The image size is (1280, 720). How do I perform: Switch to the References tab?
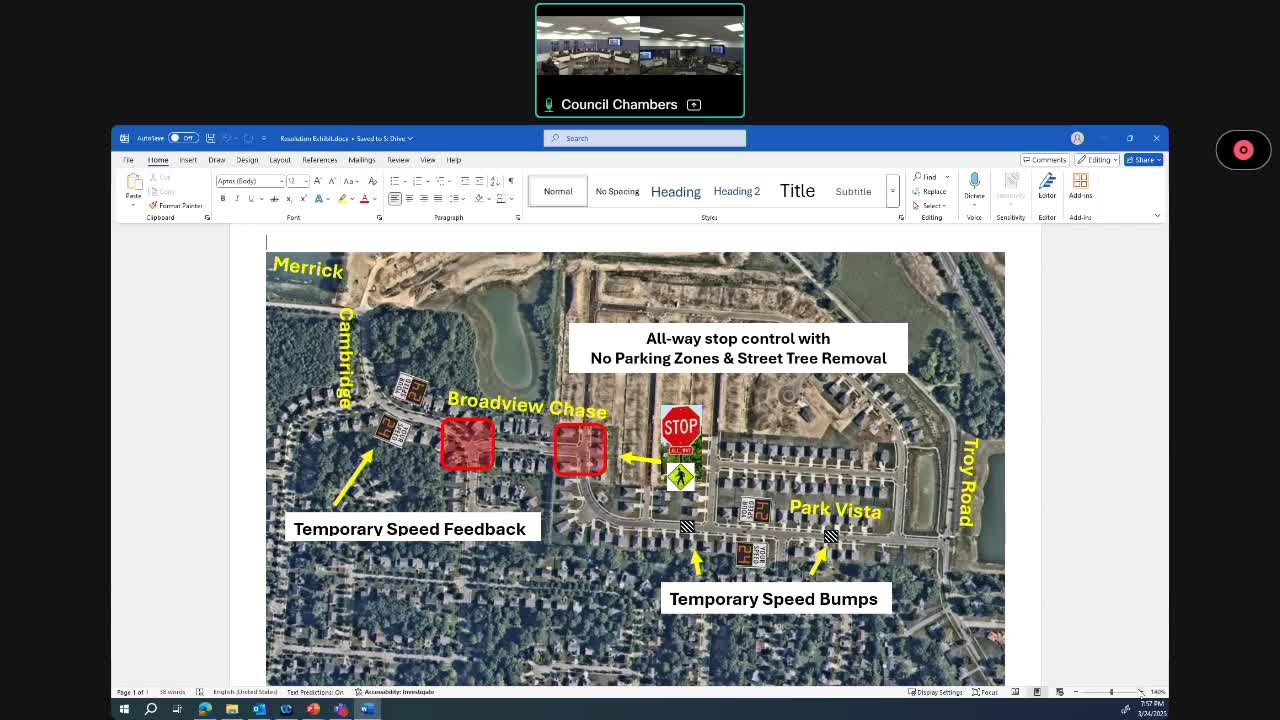319,160
